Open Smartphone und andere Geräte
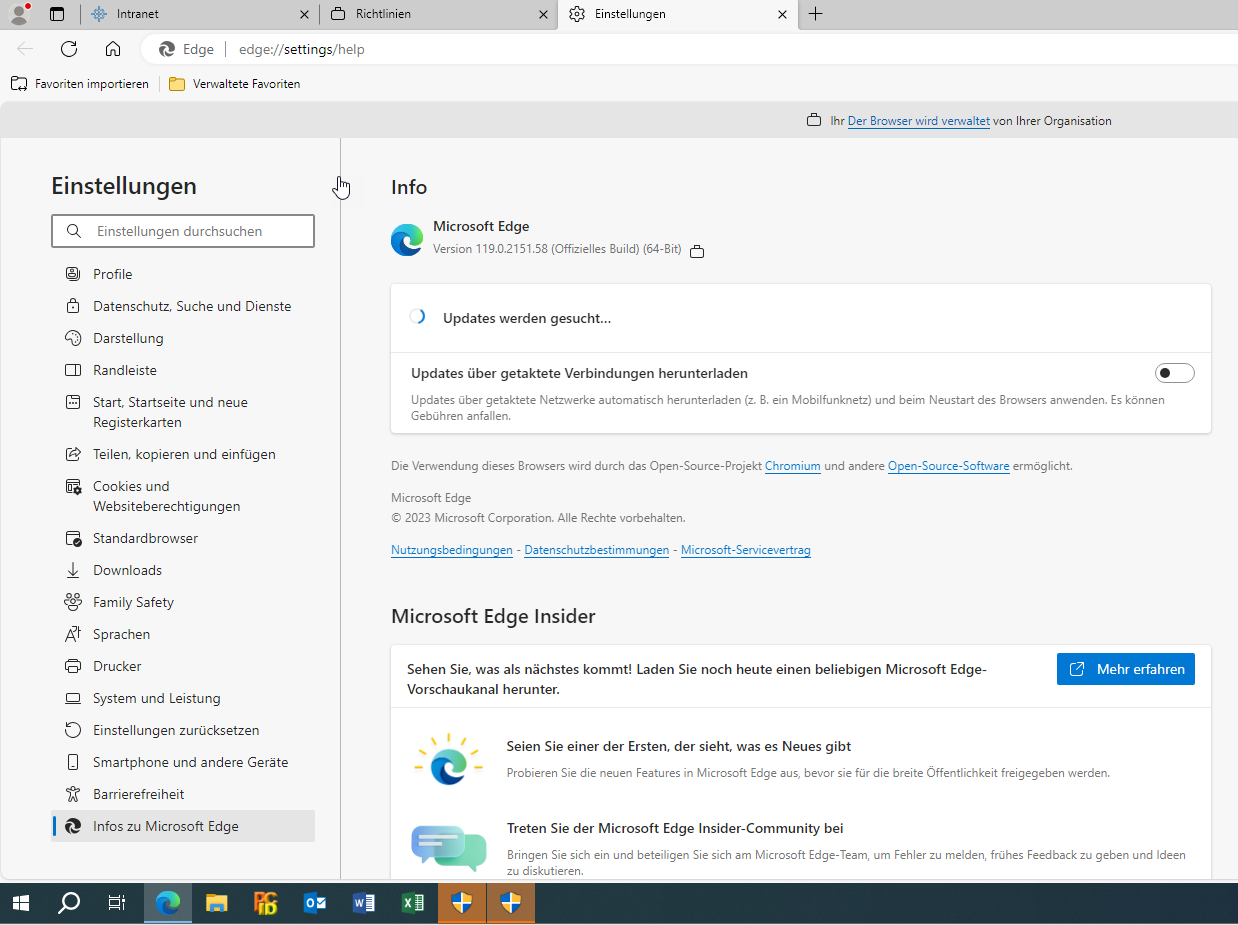 pos(183,762)
